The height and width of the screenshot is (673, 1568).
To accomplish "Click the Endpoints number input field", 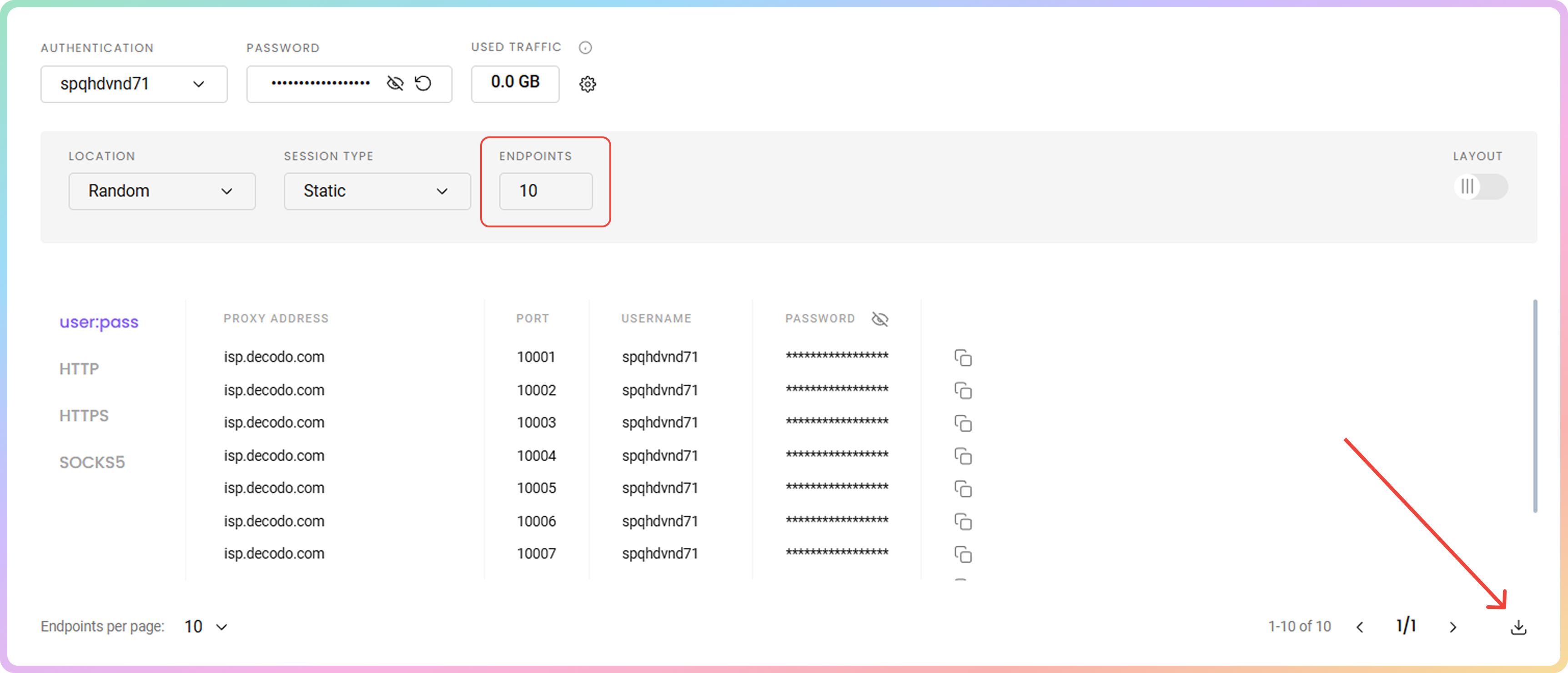I will (545, 191).
